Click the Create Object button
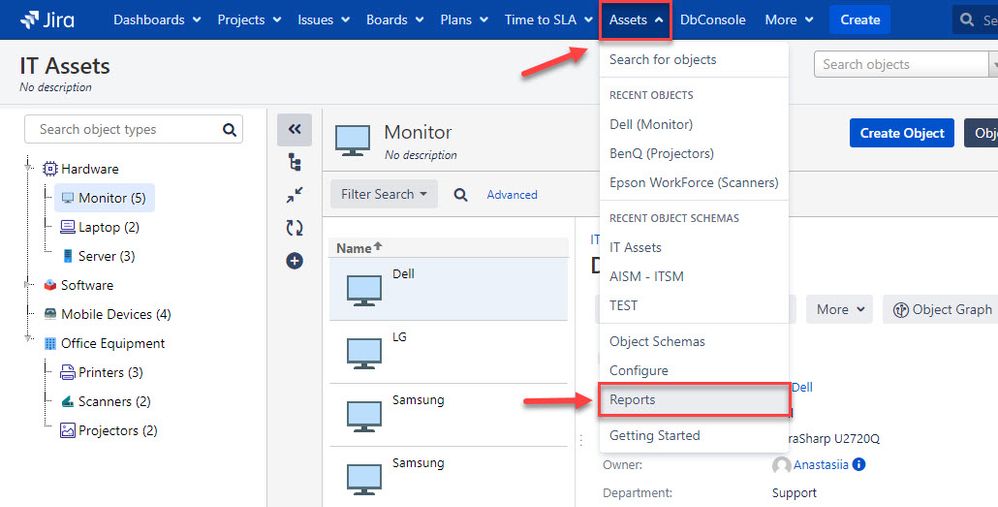The image size is (998, 507). pos(902,133)
